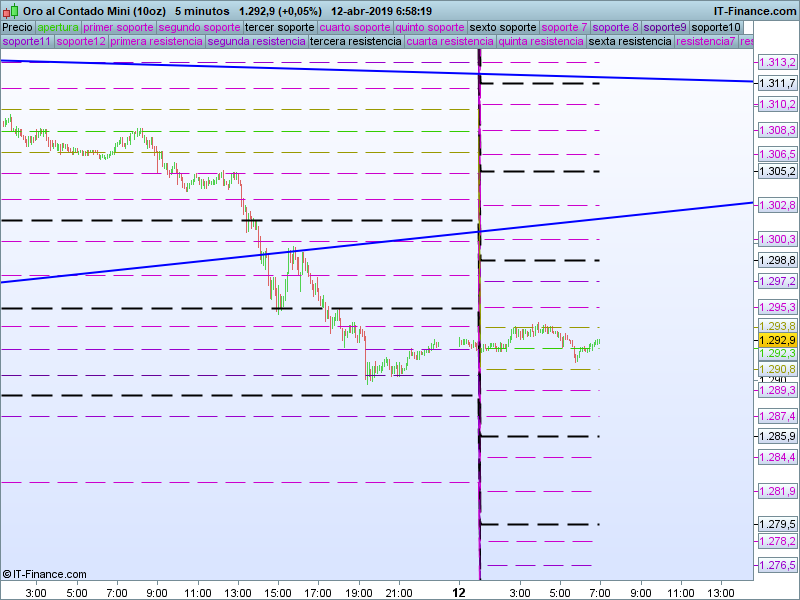The height and width of the screenshot is (600, 800).
Task: Click the 1.276,5 price tag
Action: pyautogui.click(x=777, y=565)
